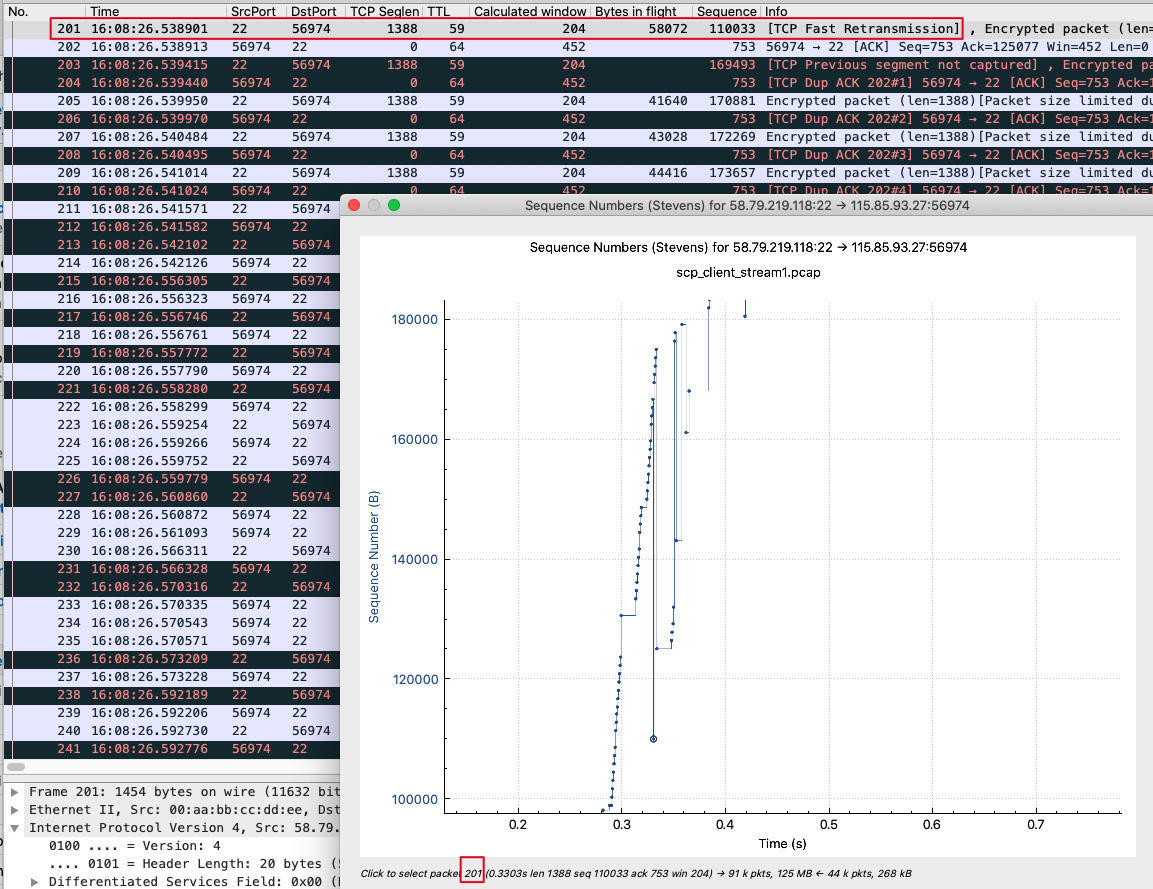Viewport: 1153px width, 889px height.
Task: Click the Sequence column header
Action: tap(726, 11)
